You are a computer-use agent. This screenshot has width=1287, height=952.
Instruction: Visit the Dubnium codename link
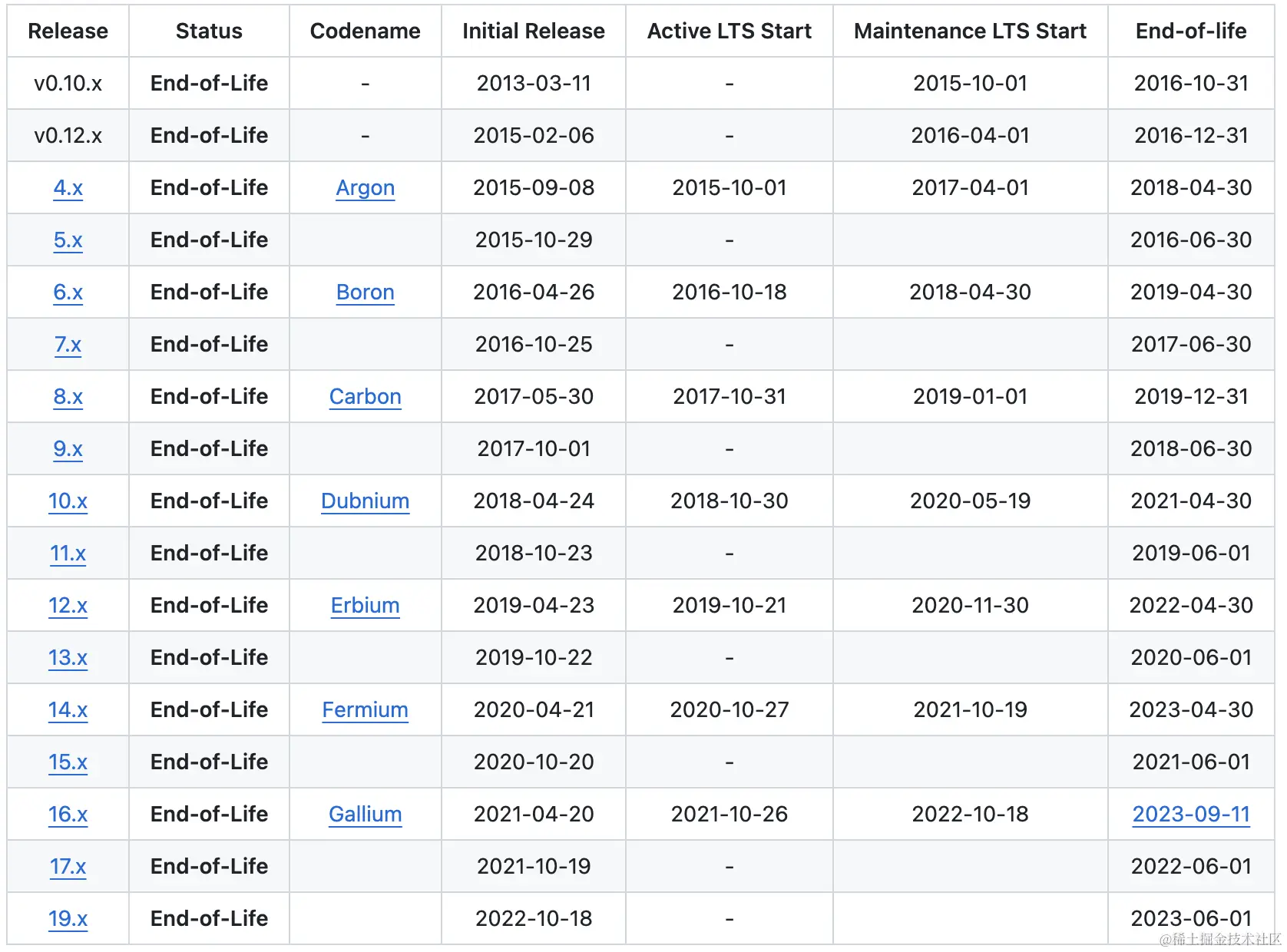click(365, 501)
